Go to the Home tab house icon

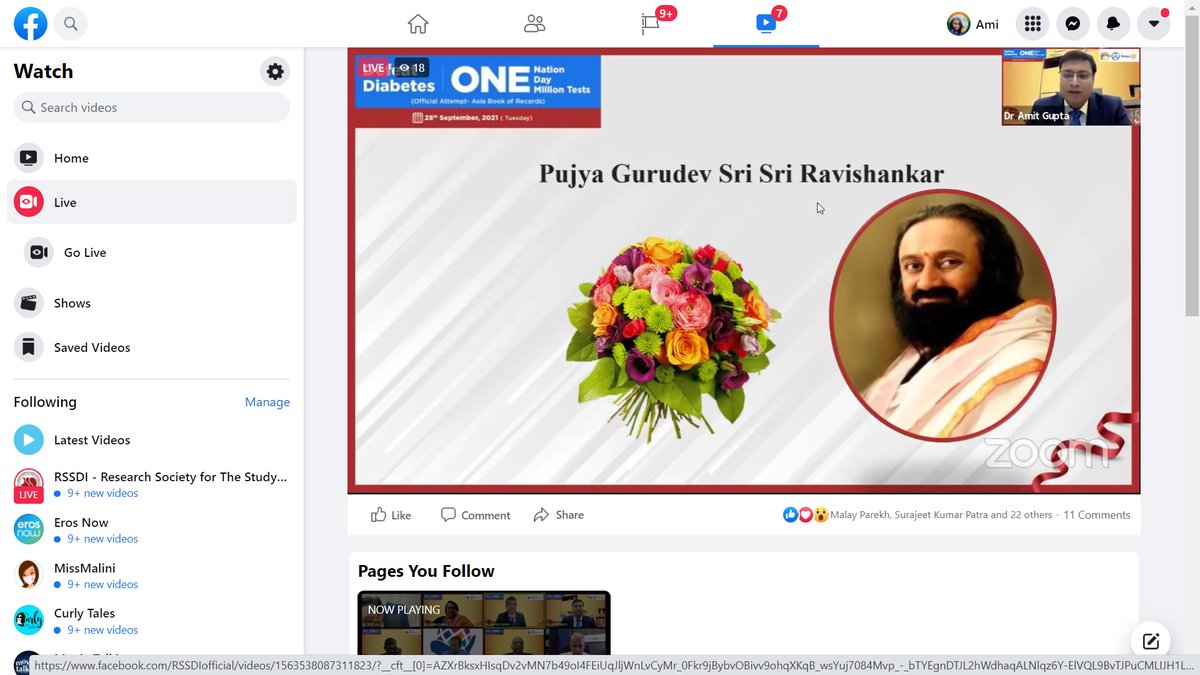point(418,23)
